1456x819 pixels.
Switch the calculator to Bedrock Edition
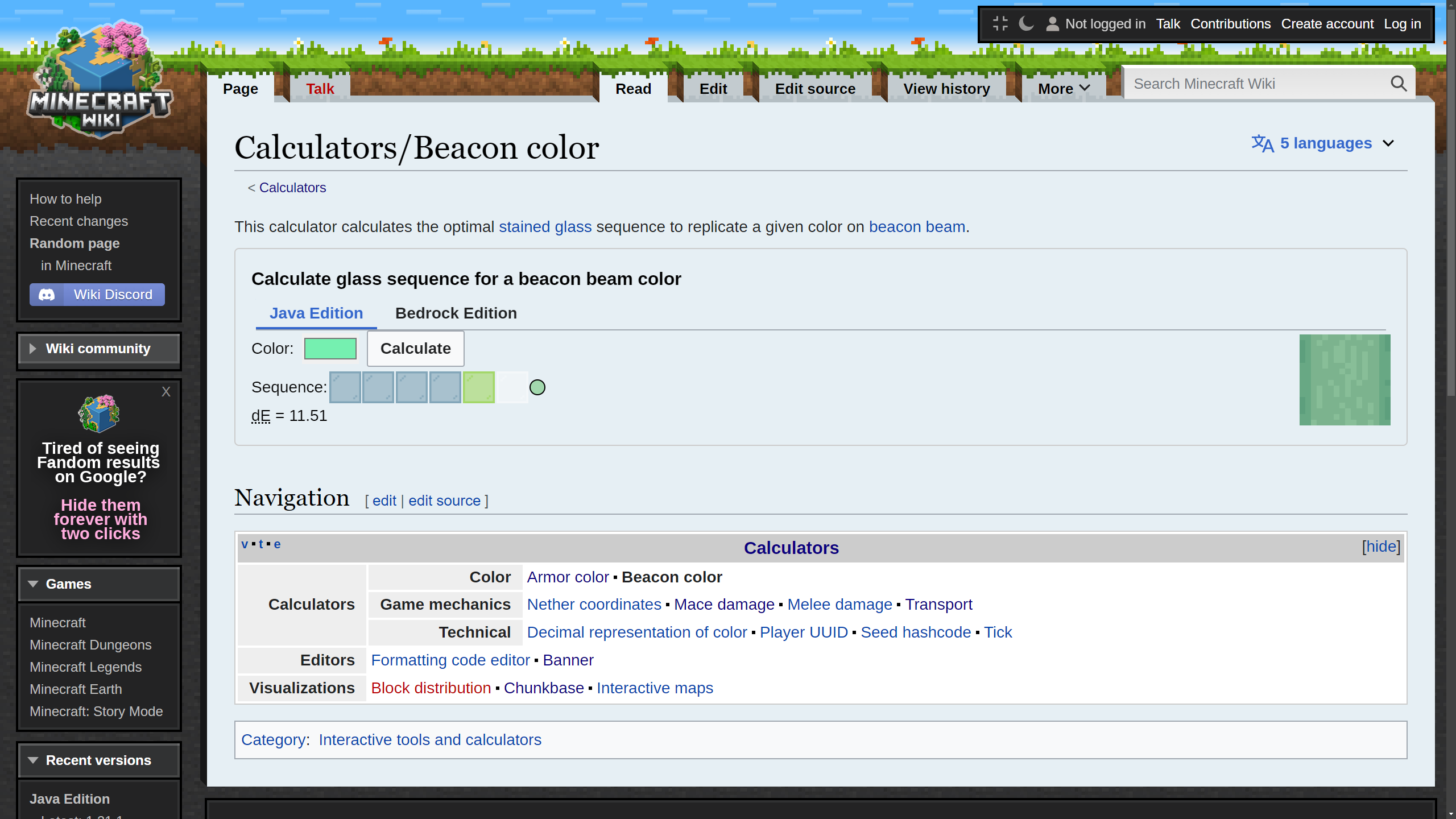point(456,313)
